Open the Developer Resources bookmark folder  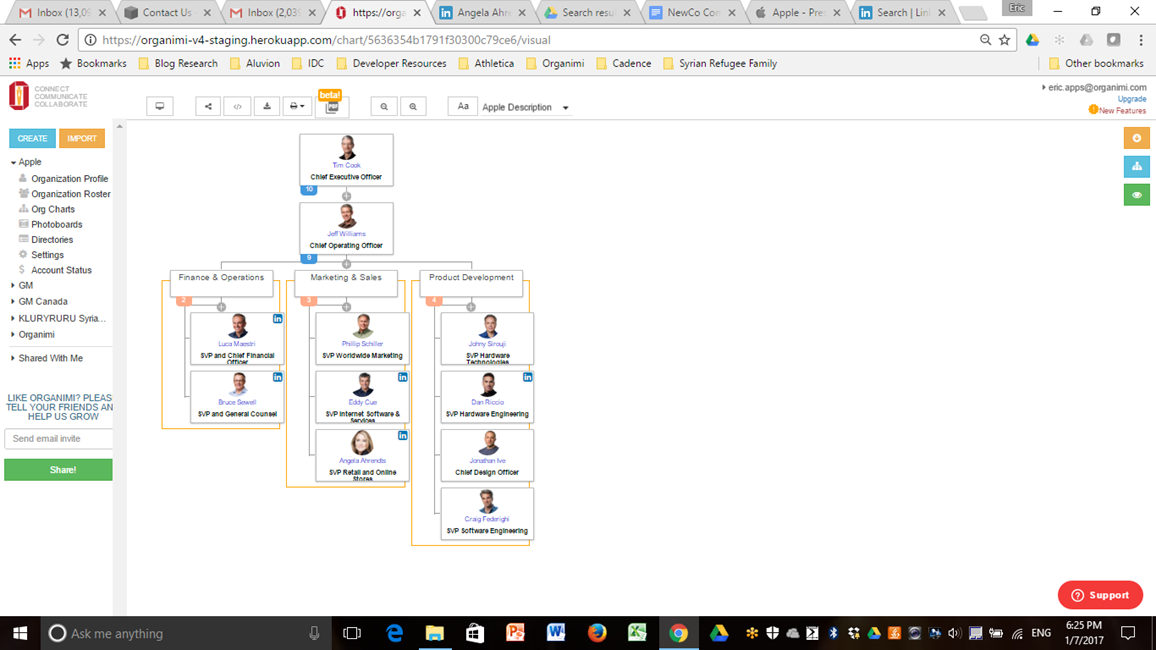coord(391,63)
